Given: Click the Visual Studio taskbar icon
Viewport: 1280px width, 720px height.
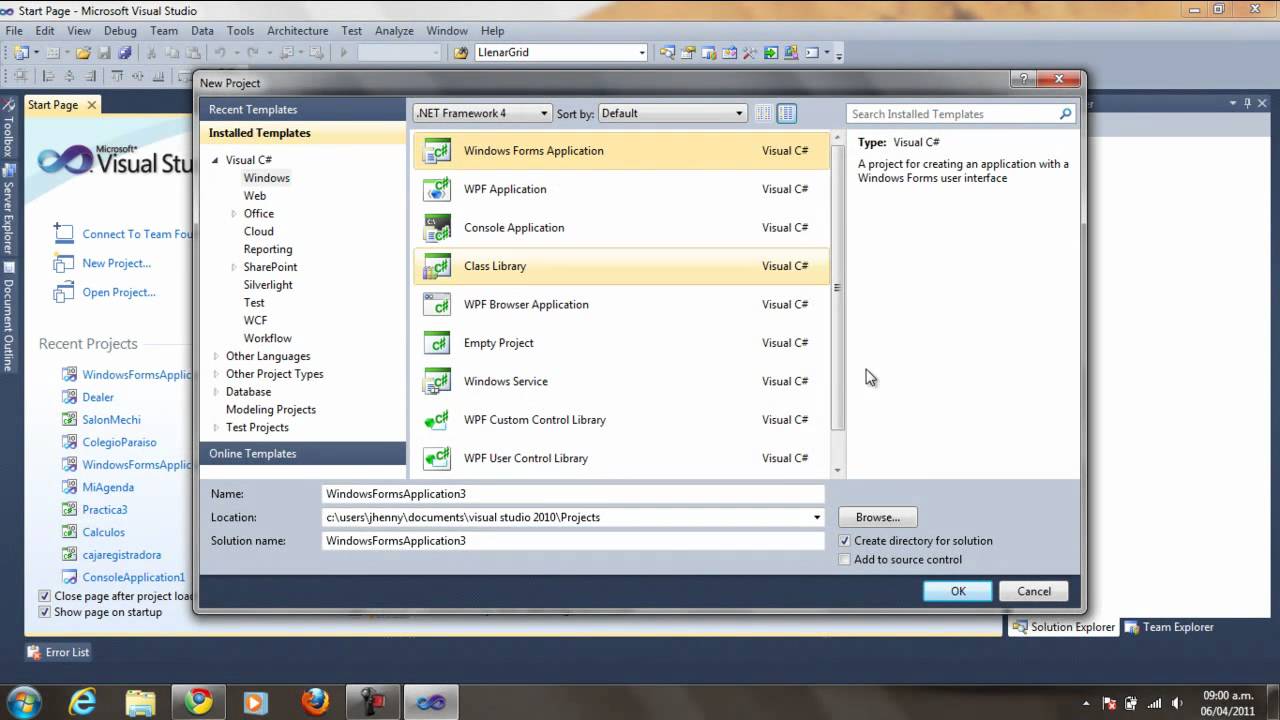Looking at the screenshot, I should (x=431, y=702).
